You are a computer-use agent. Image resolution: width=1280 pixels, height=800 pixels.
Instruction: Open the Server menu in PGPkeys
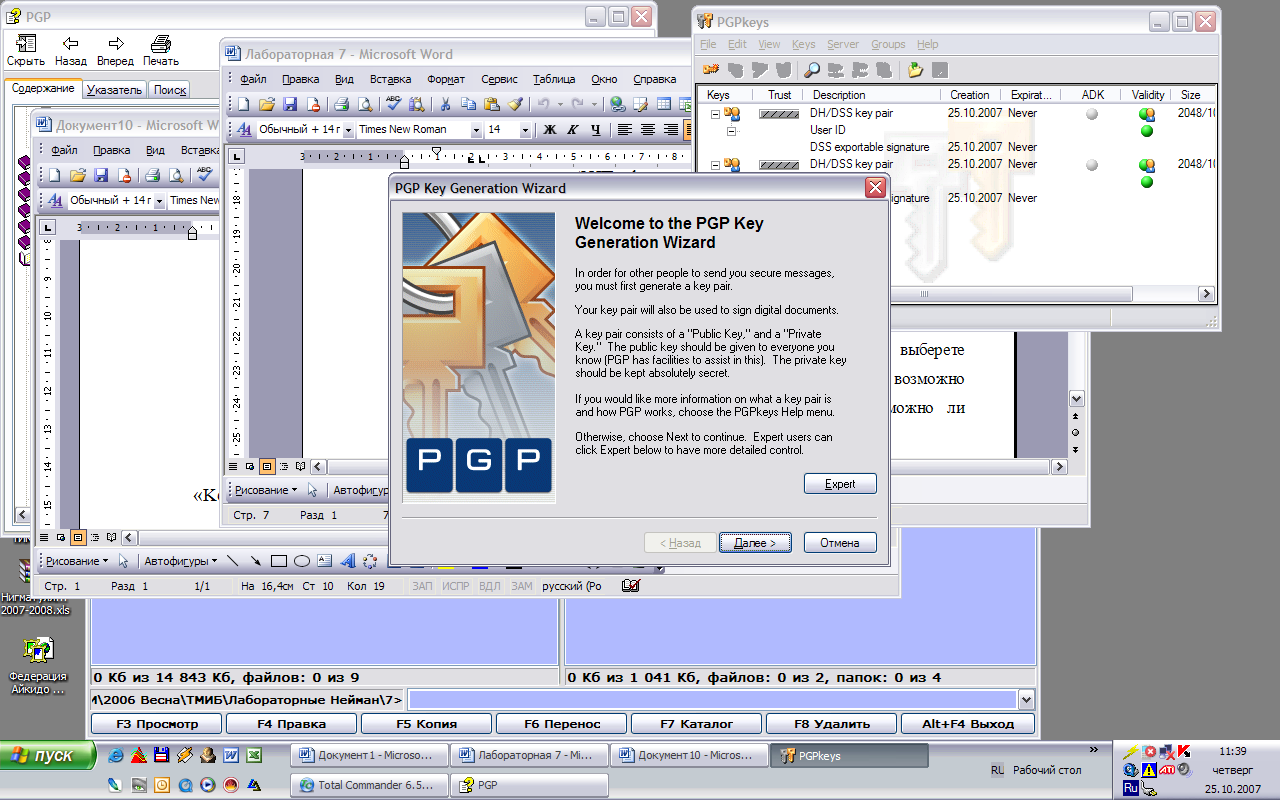(843, 44)
